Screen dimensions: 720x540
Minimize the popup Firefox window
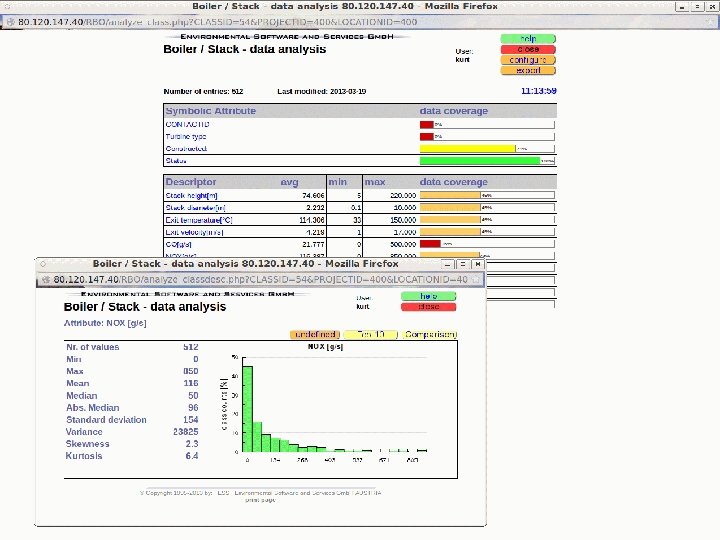pos(448,264)
